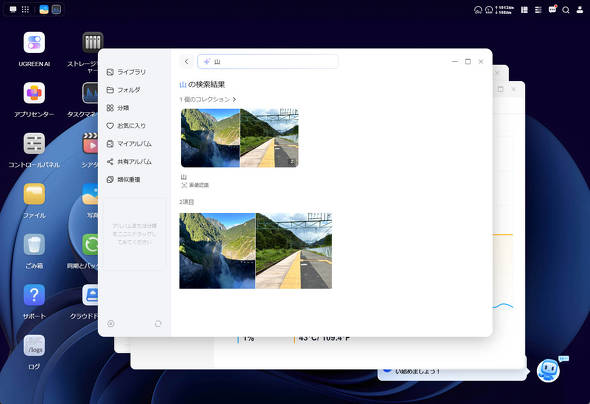
Task: Open the アプリセンター app icon
Action: 34,93
